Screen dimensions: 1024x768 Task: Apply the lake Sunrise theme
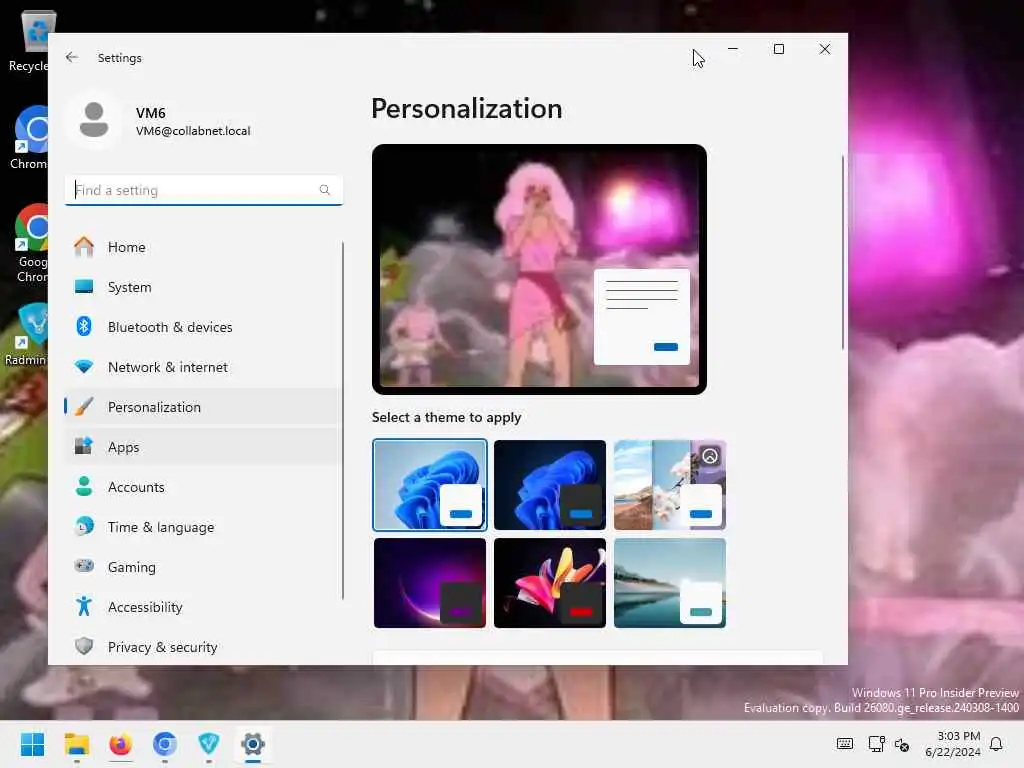[x=670, y=583]
